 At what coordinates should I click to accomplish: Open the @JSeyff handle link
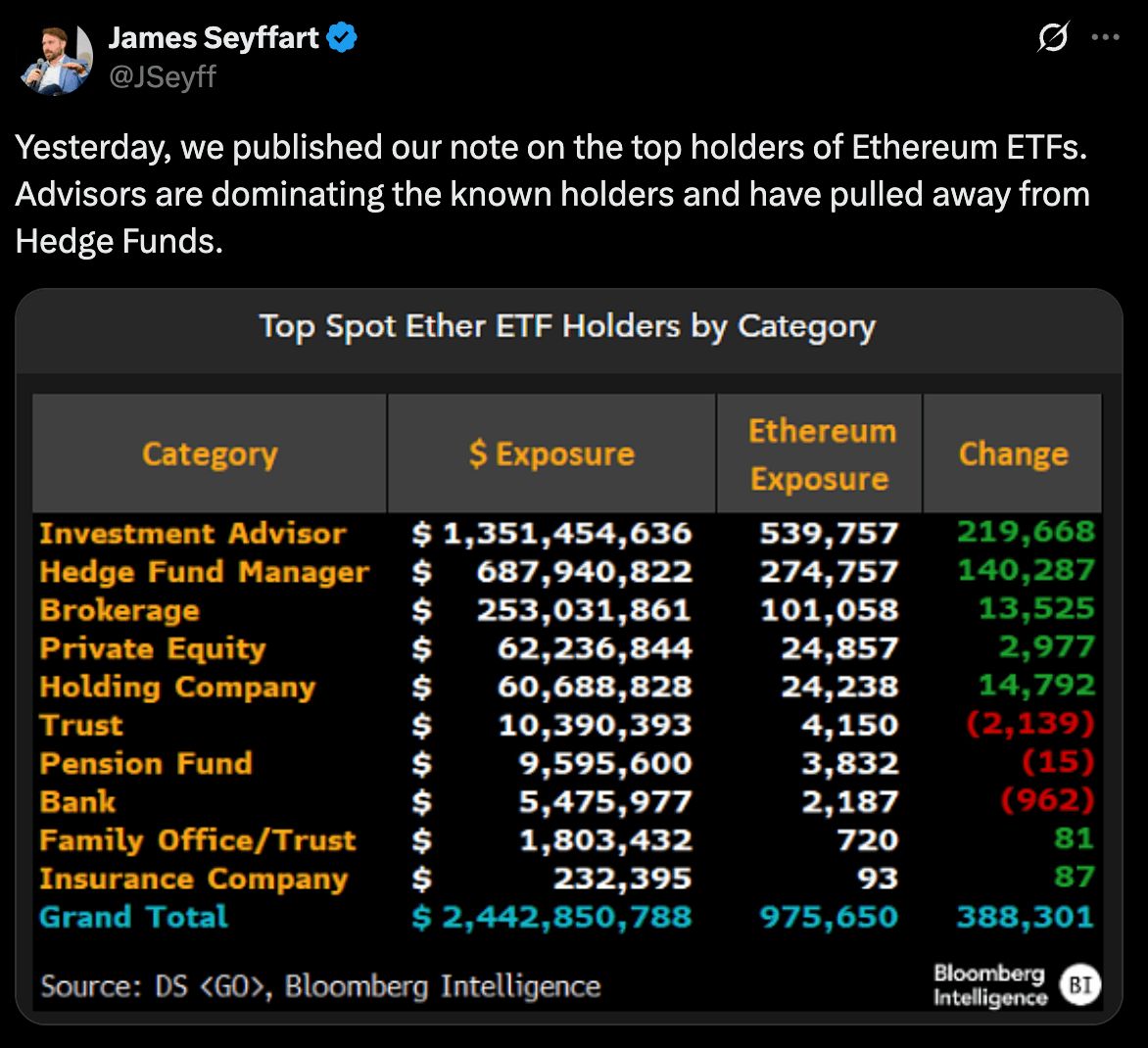pos(163,76)
